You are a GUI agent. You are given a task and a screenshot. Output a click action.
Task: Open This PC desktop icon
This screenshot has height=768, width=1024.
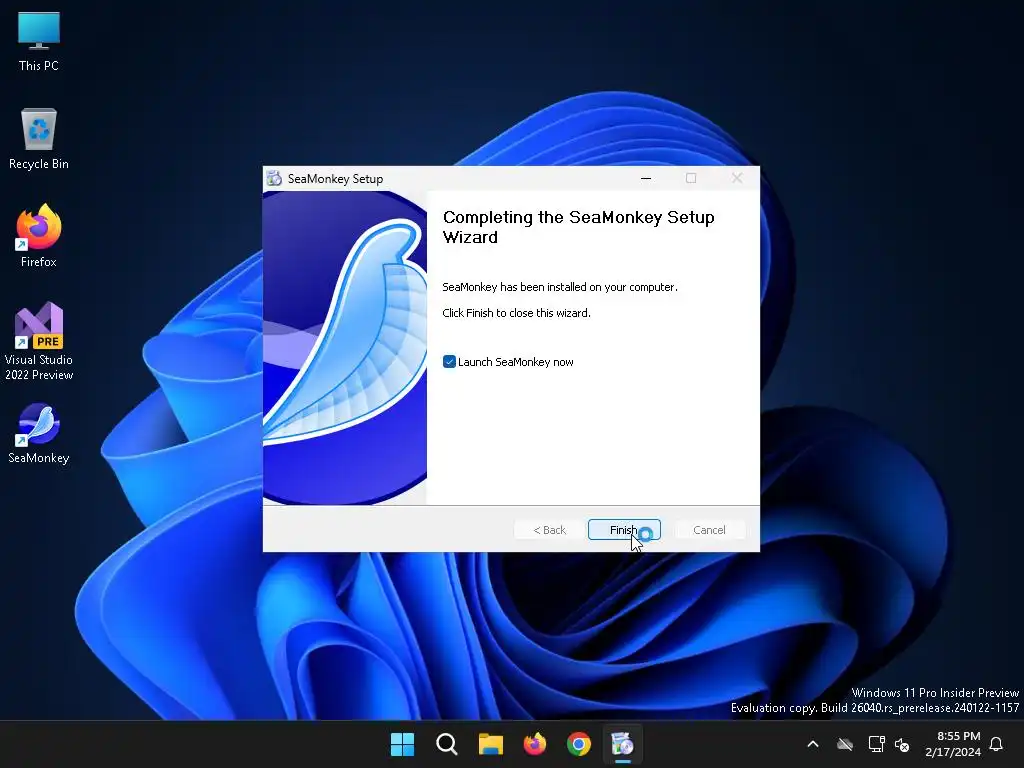[x=39, y=42]
